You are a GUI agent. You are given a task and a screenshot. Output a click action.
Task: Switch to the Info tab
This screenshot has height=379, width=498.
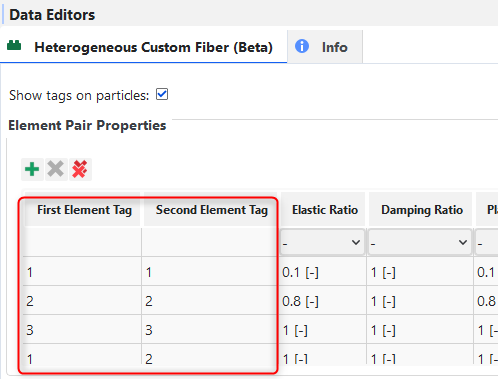click(325, 47)
